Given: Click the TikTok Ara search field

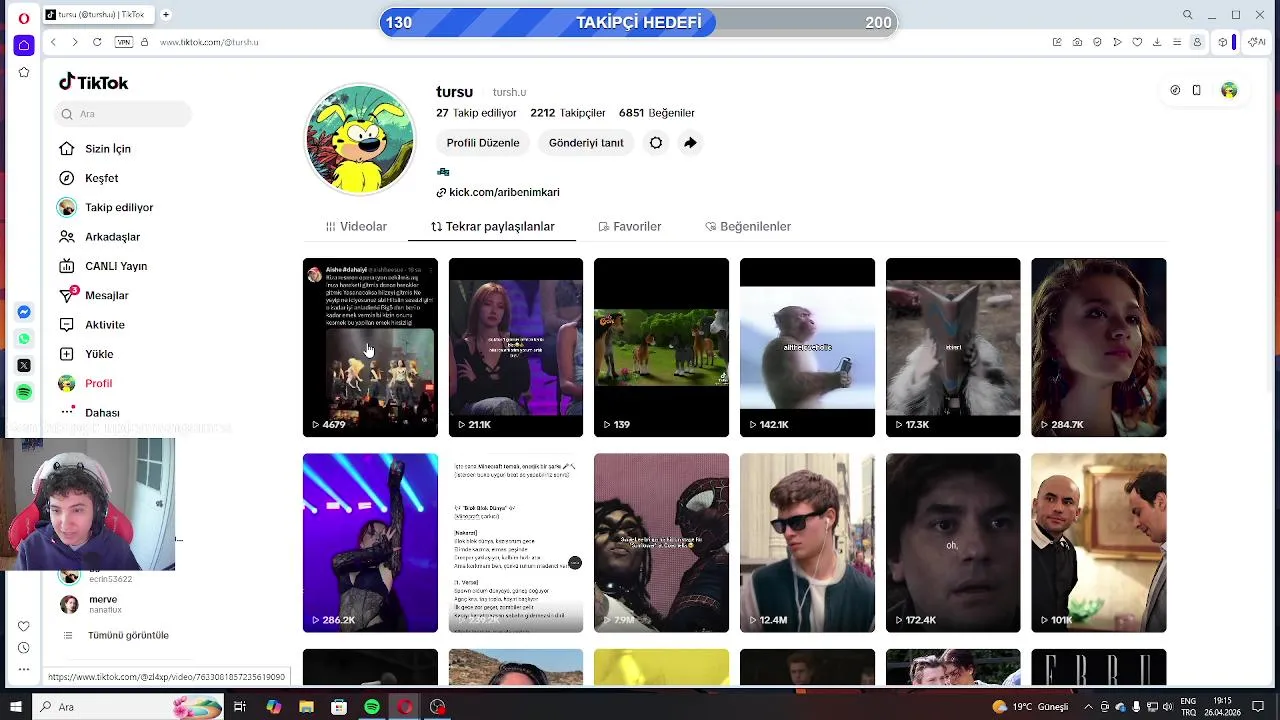Looking at the screenshot, I should tap(123, 114).
